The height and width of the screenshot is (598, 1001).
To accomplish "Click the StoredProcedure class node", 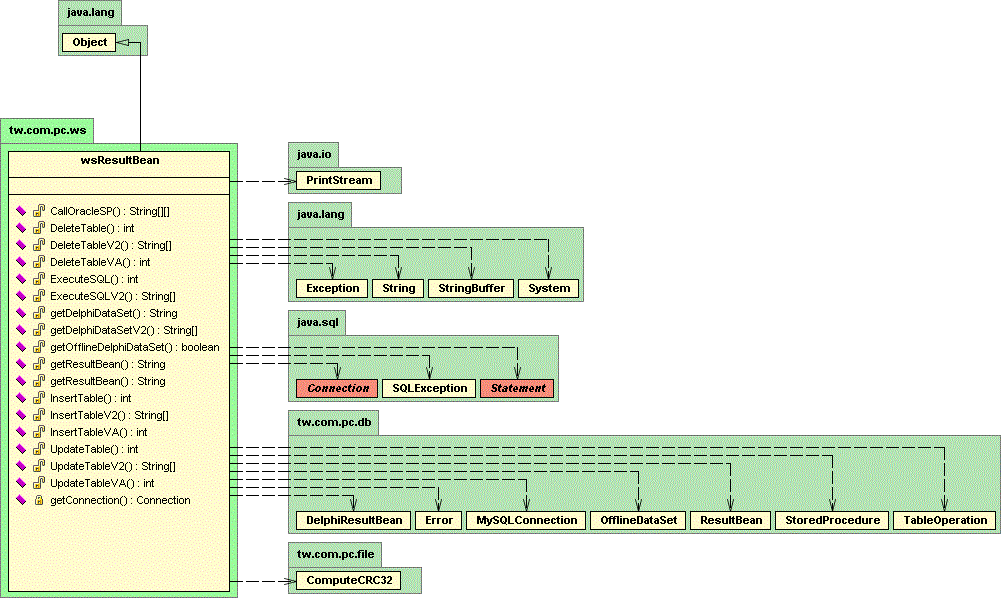I will [831, 520].
